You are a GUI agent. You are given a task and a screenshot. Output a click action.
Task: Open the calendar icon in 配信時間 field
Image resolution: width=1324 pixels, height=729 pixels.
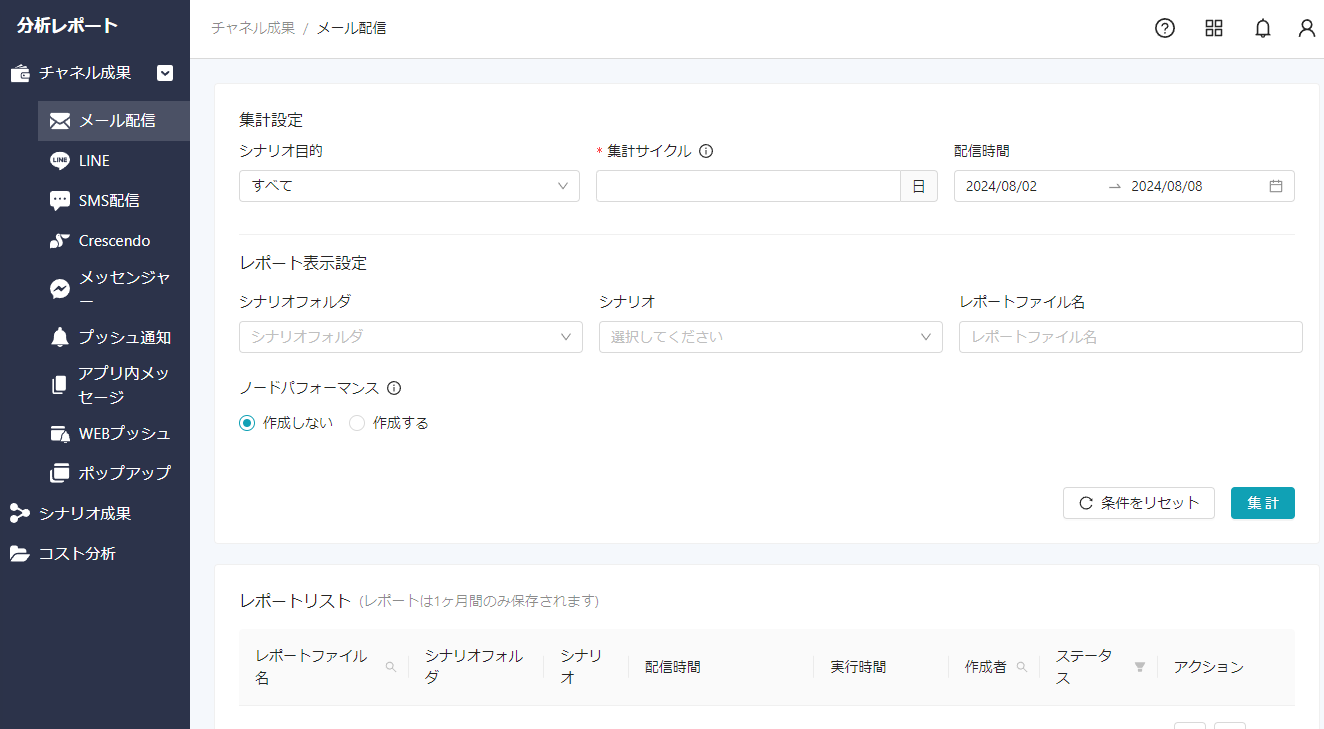click(1276, 185)
